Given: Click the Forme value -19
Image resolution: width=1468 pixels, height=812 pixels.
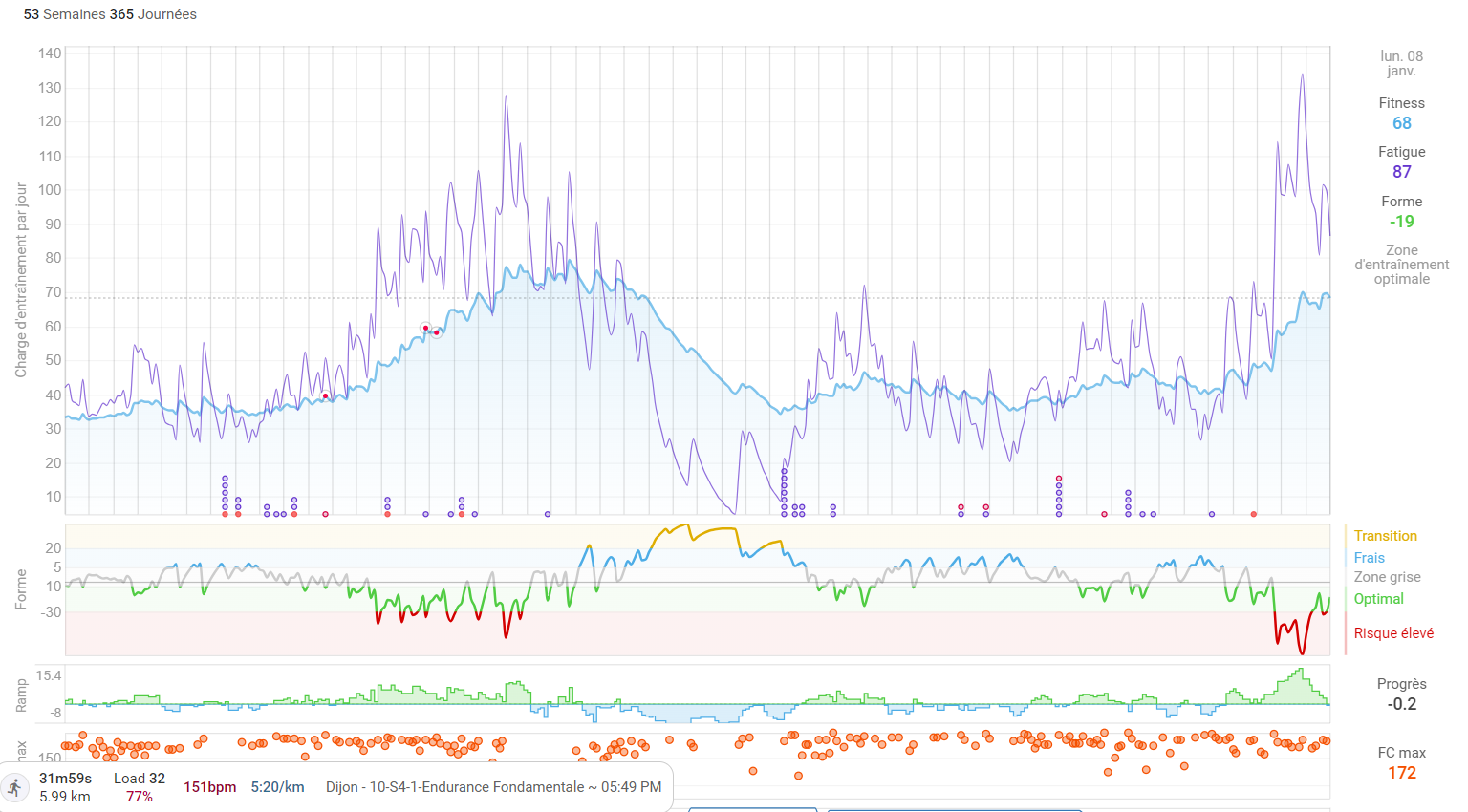Looking at the screenshot, I should (1401, 222).
